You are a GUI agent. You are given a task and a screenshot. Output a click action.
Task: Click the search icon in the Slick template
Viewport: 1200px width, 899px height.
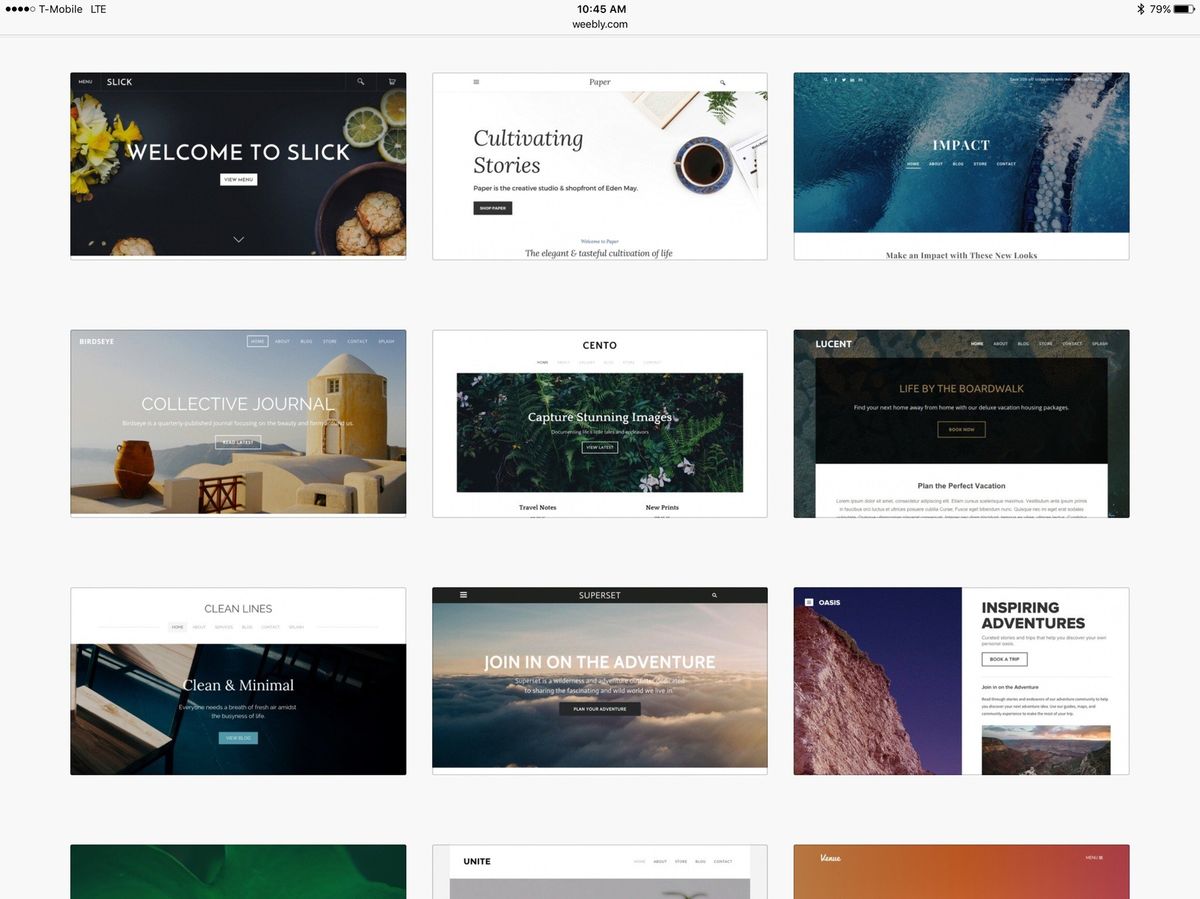[x=361, y=81]
